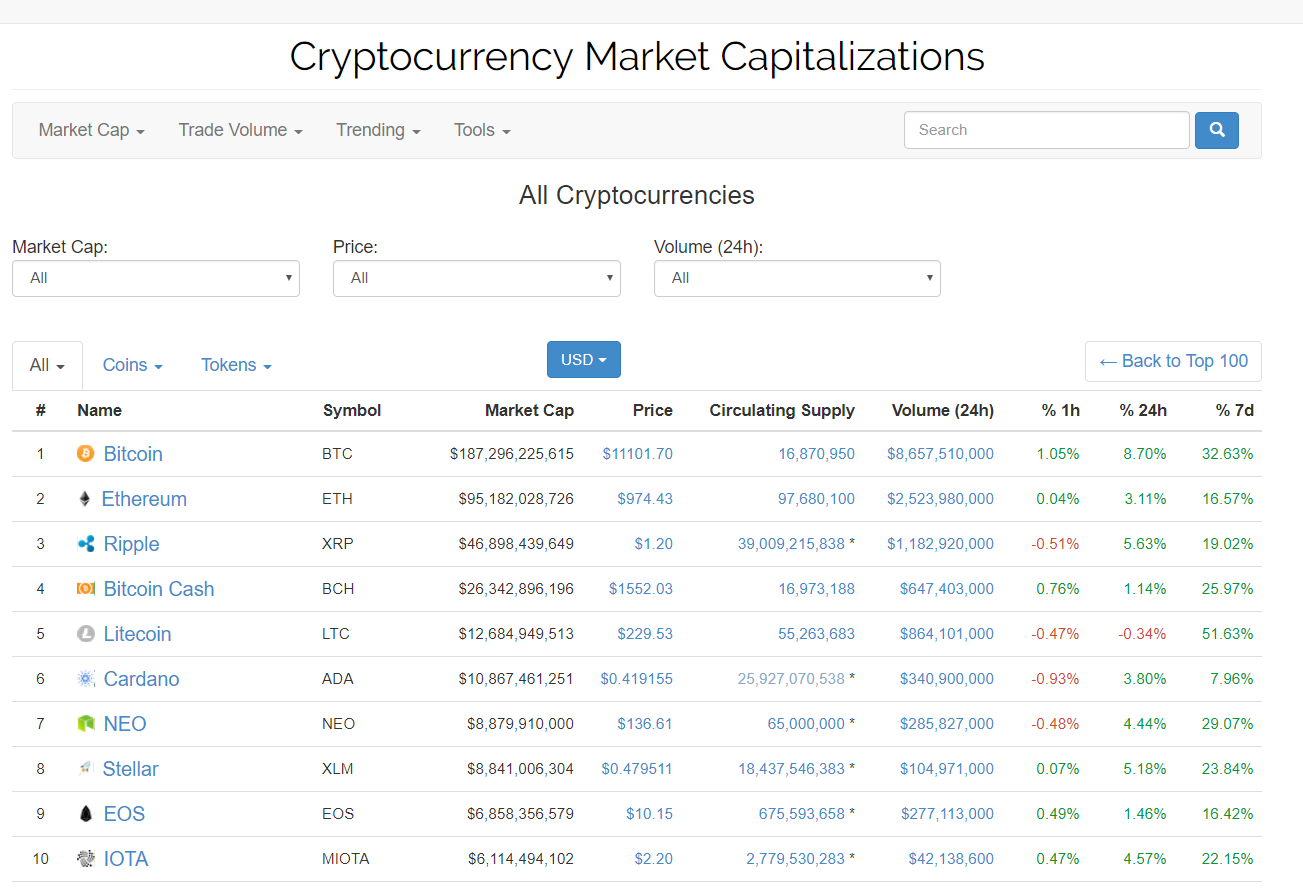Open the IOTA name link
Image resolution: width=1303 pixels, height=893 pixels.
click(126, 859)
